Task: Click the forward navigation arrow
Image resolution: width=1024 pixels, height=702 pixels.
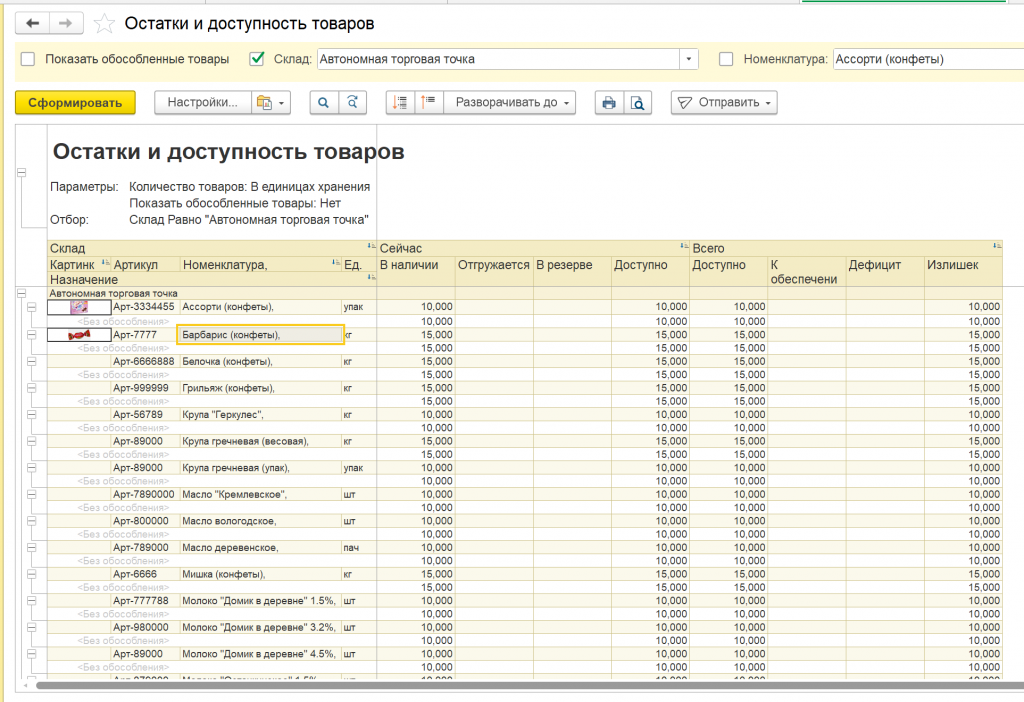Action: (x=66, y=23)
